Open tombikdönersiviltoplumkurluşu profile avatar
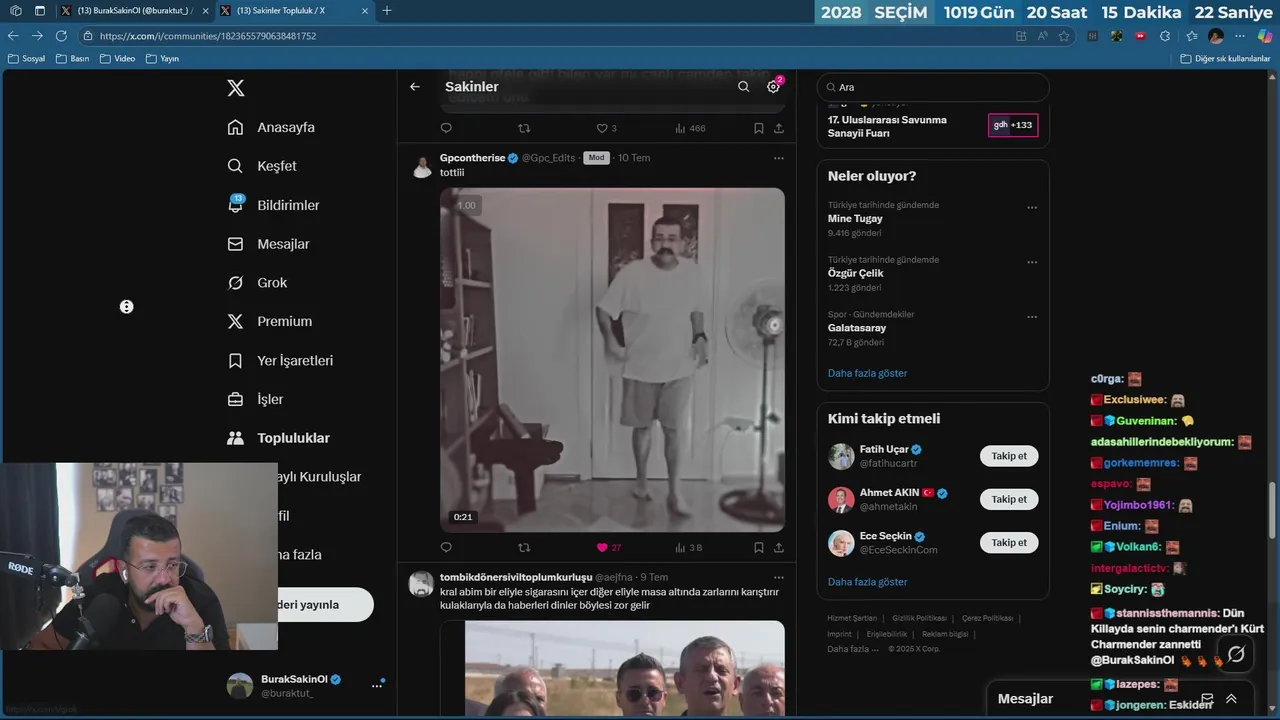 pos(422,584)
